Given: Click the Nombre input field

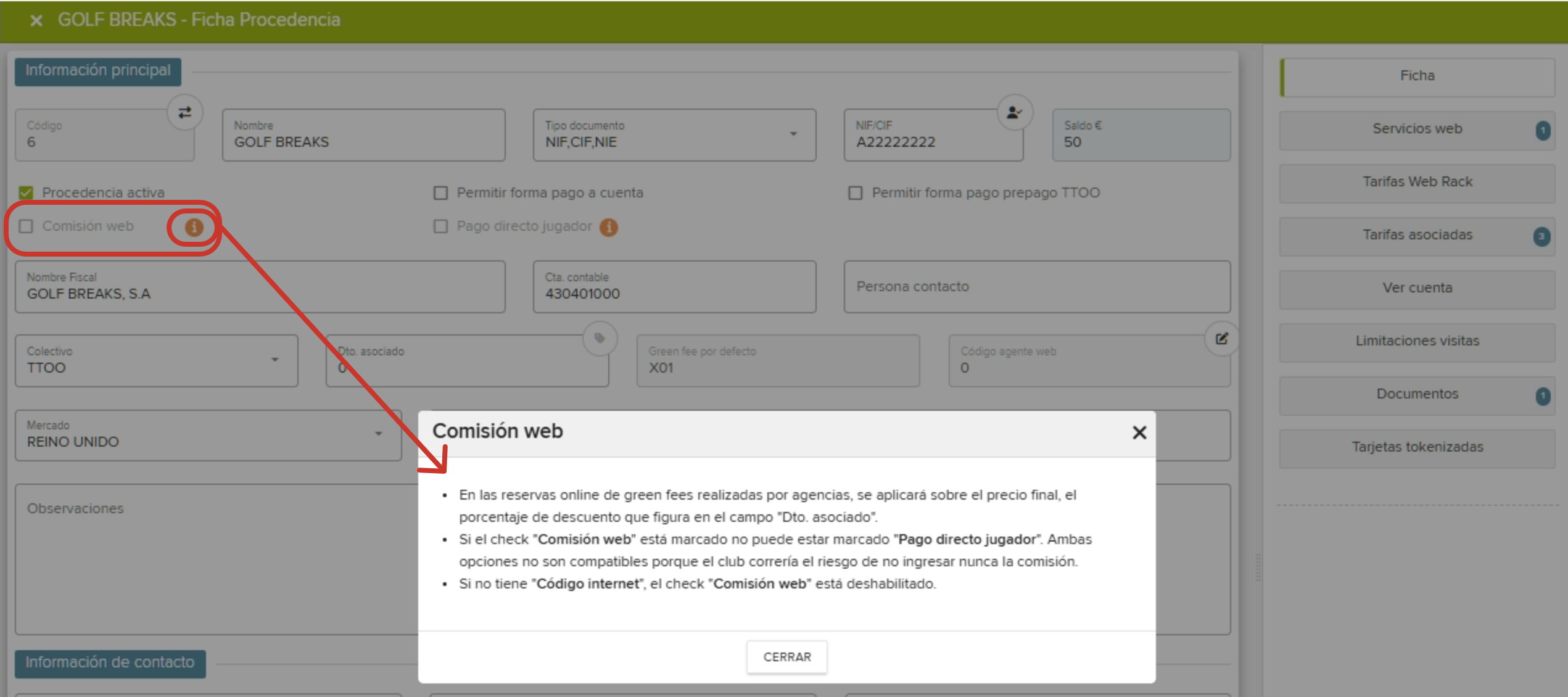Looking at the screenshot, I should pyautogui.click(x=363, y=135).
